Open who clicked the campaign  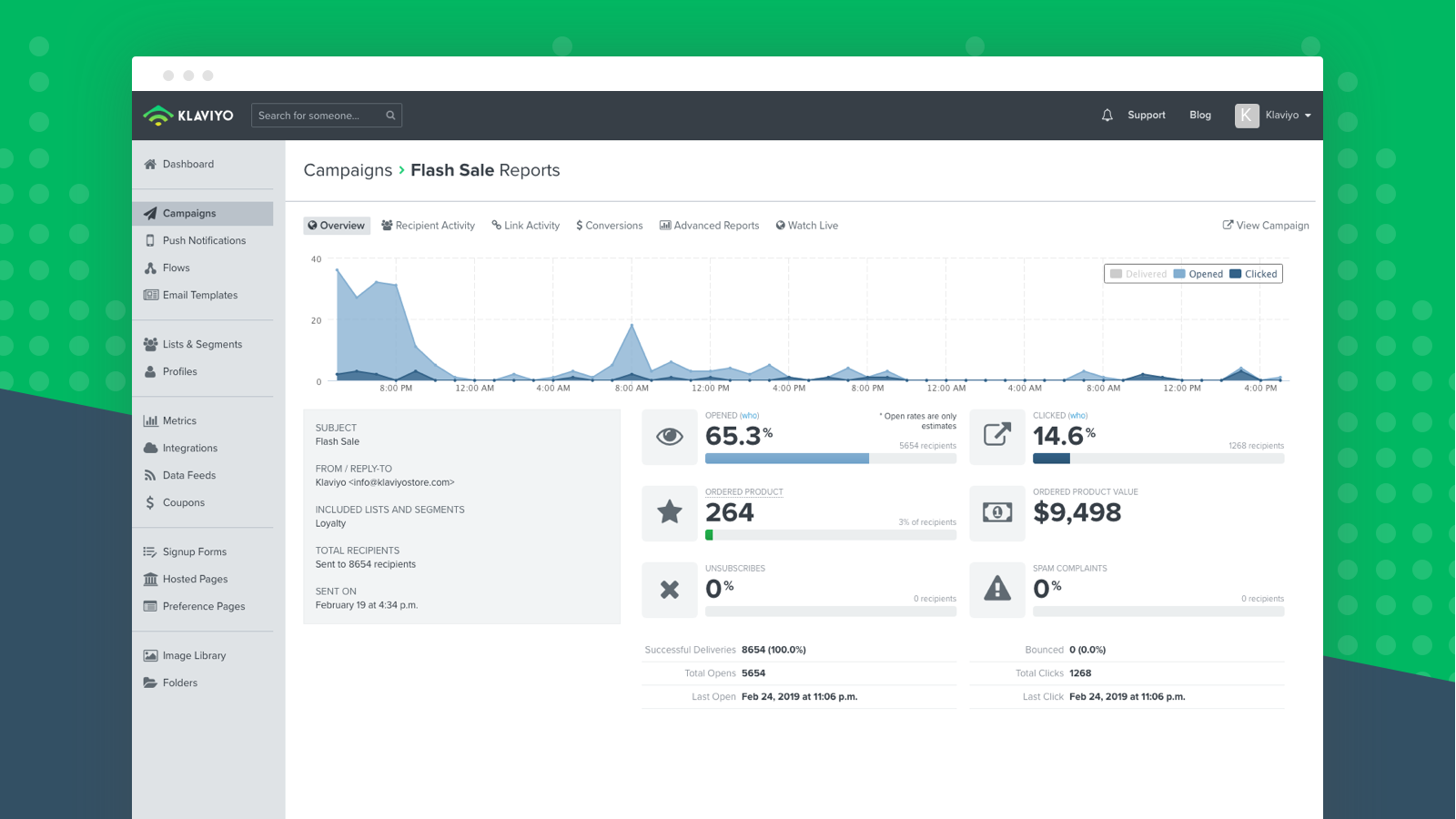coord(1077,415)
